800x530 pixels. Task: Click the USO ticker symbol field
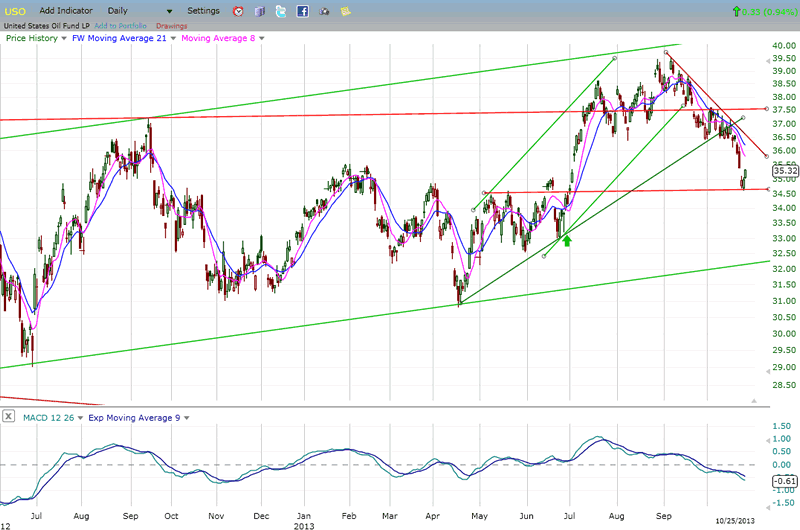[x=17, y=11]
